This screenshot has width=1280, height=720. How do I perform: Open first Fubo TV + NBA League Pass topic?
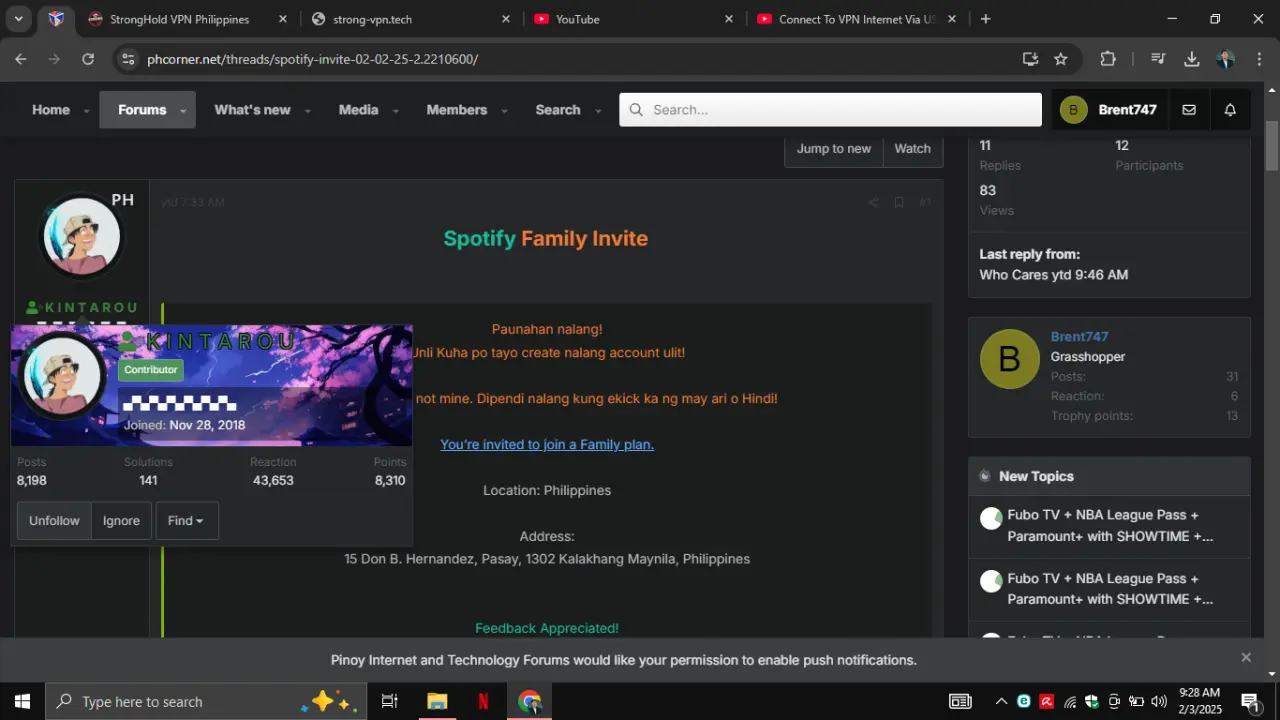click(1110, 526)
